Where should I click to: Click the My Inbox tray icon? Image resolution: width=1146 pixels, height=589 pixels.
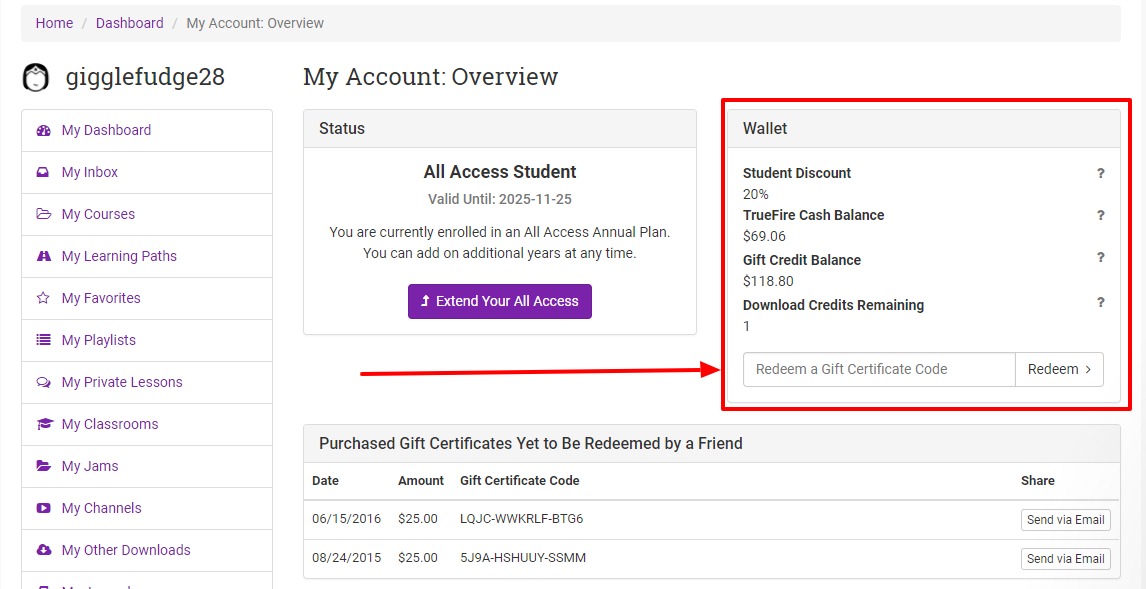(x=43, y=172)
